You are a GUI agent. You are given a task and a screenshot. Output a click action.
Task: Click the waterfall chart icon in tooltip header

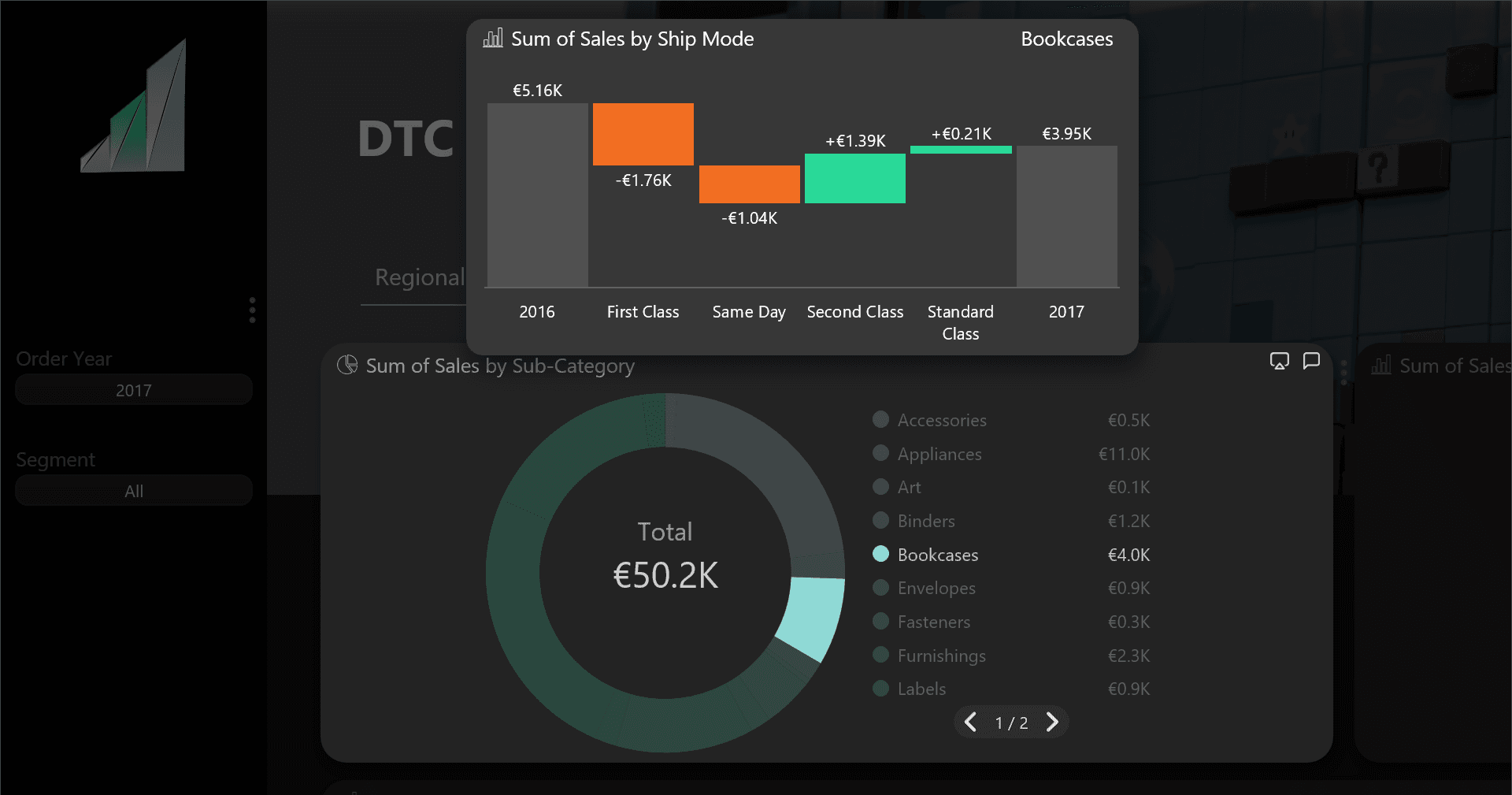point(493,39)
